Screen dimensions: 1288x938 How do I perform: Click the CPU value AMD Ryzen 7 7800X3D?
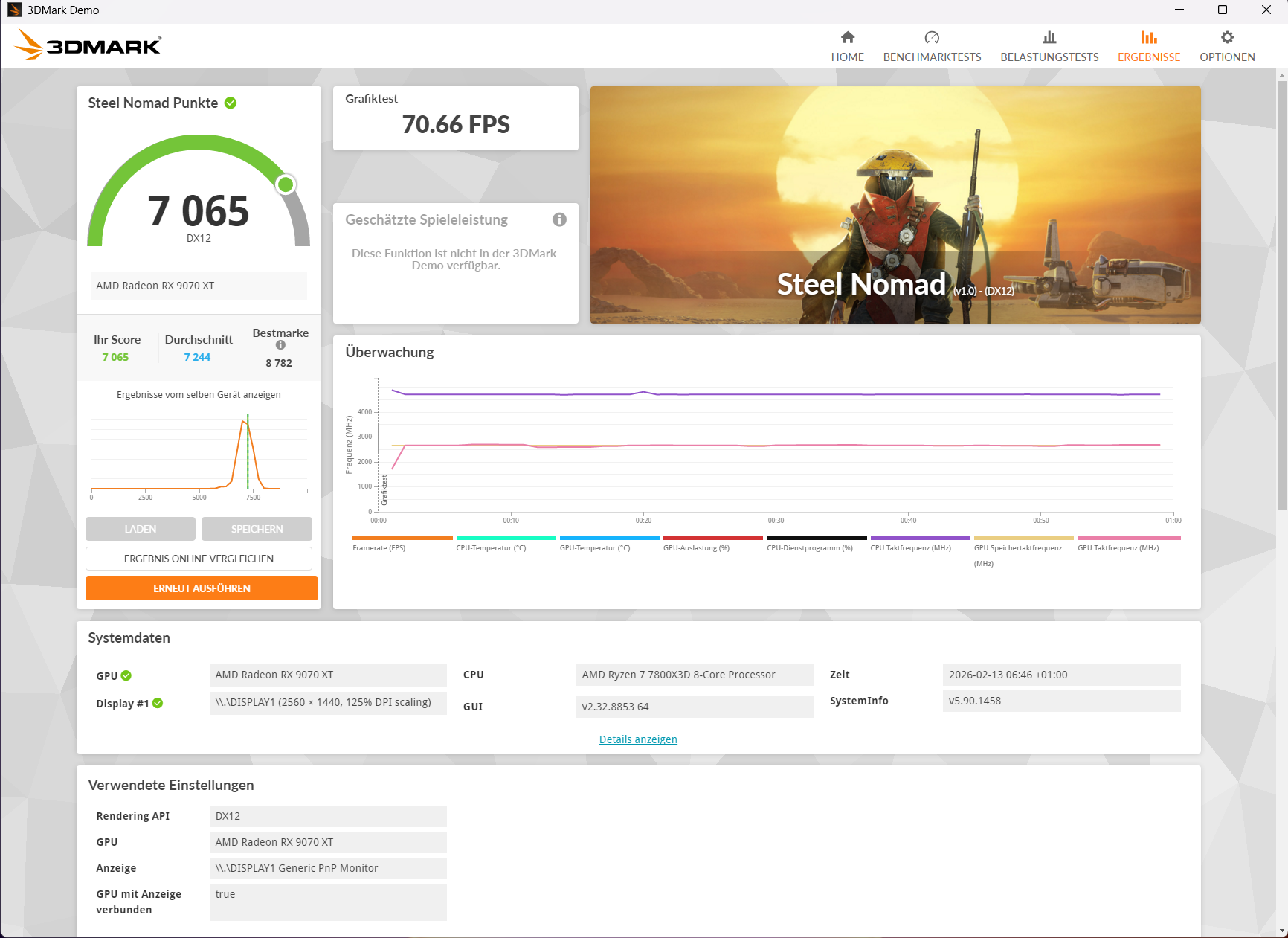click(695, 675)
